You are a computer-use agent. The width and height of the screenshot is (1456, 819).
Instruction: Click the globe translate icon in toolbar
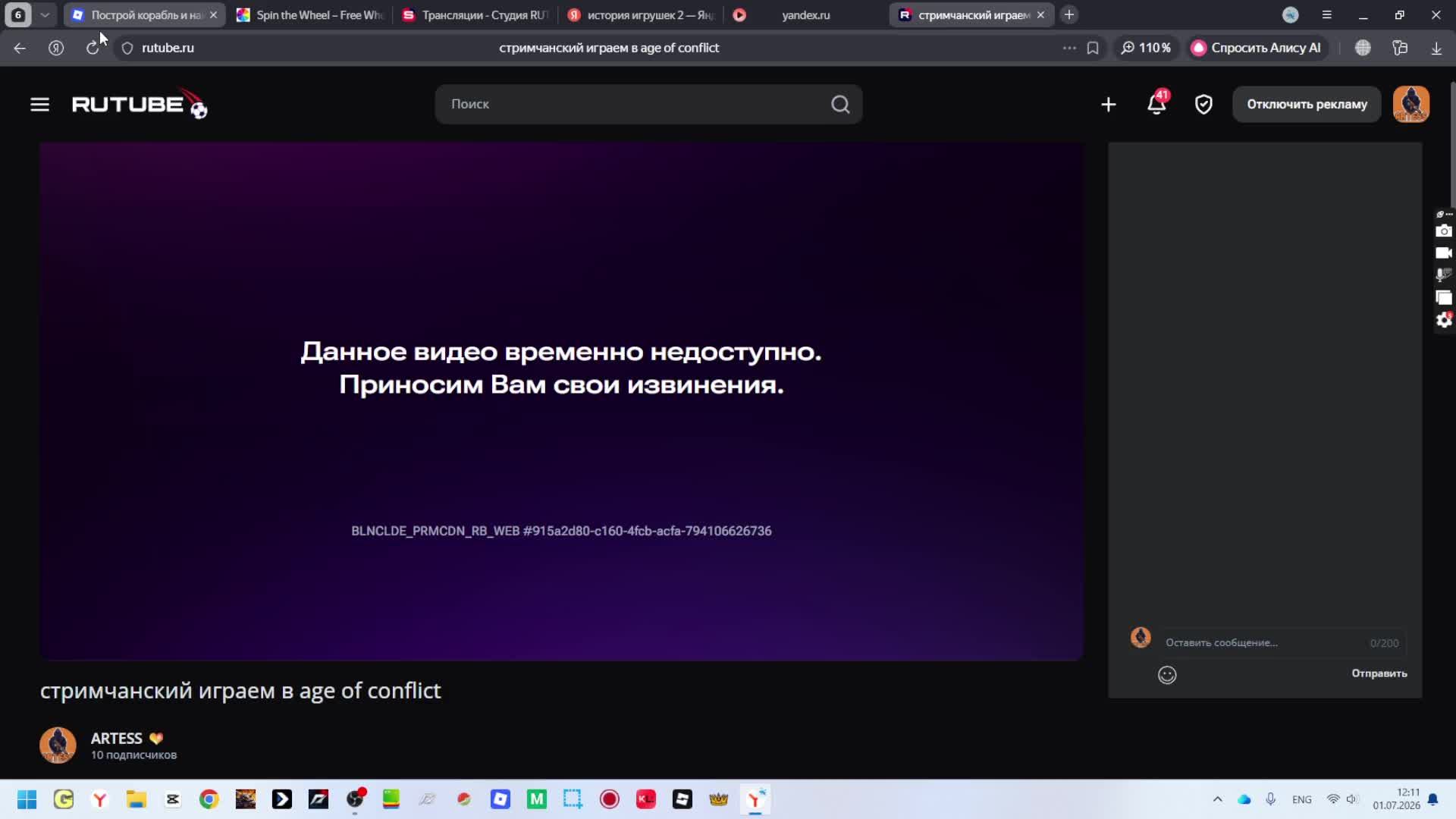[1363, 48]
